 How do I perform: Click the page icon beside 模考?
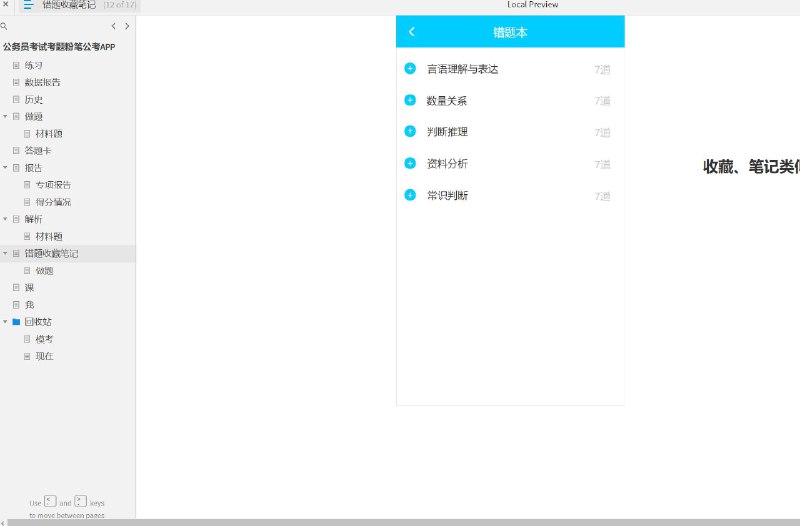pyautogui.click(x=27, y=339)
